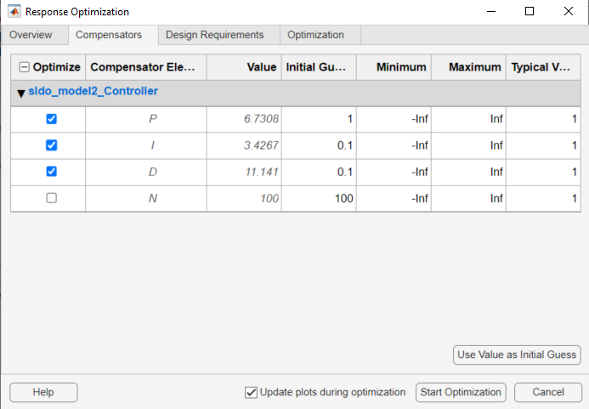Select the Minimum cell for D row
Viewport: 589px width, 409px height.
pos(394,172)
